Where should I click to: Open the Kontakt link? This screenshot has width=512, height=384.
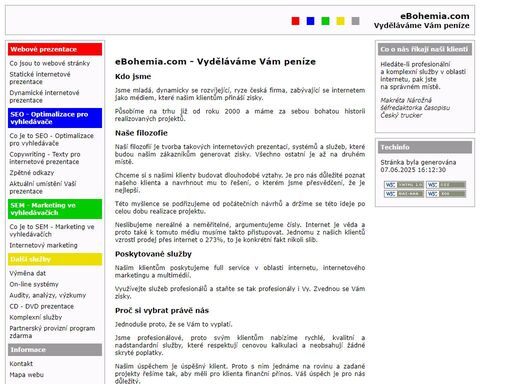coord(21,364)
